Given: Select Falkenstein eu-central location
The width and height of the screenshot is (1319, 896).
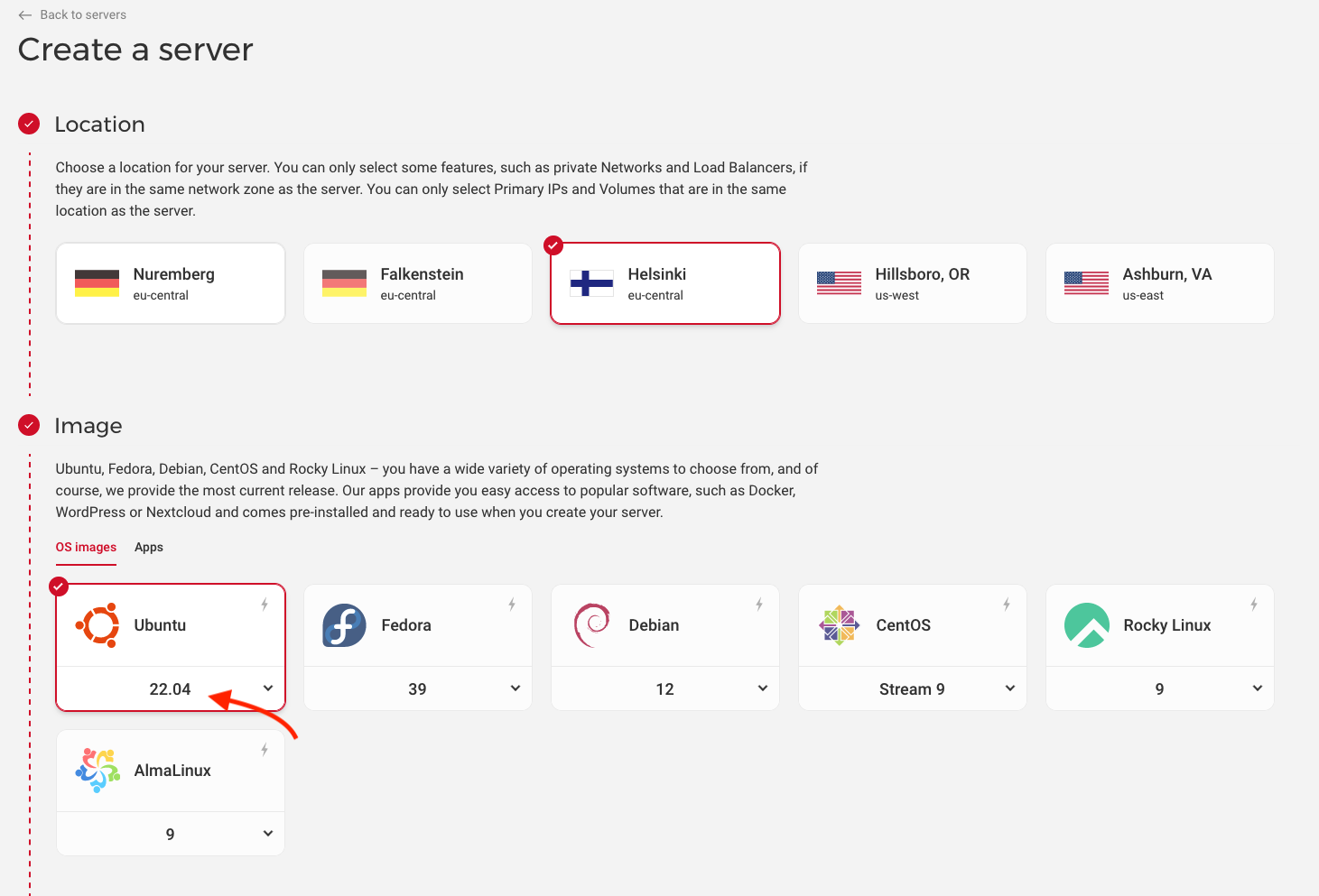Looking at the screenshot, I should click(x=418, y=283).
